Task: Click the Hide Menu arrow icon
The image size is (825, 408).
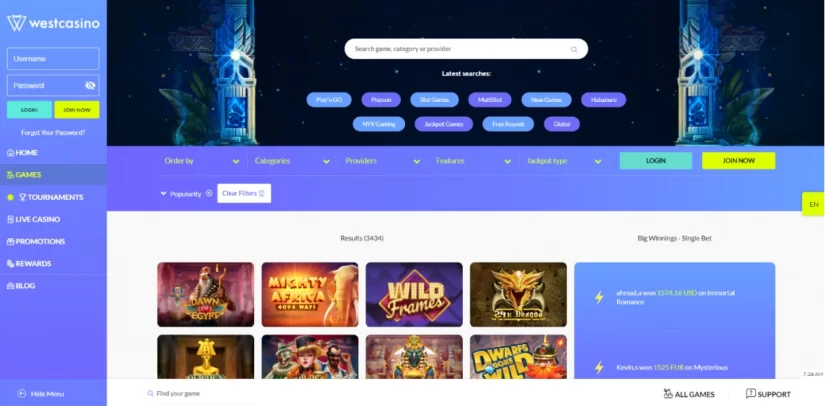Action: pos(22,393)
